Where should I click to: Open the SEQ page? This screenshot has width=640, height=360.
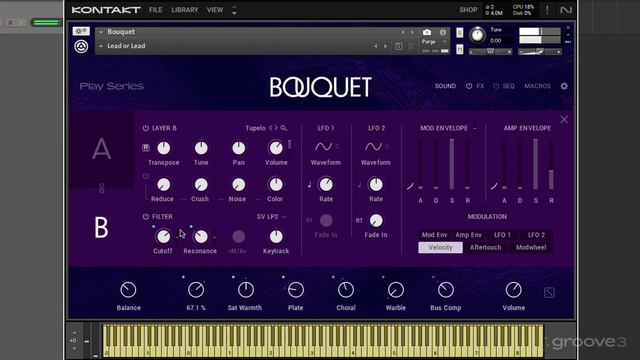click(x=508, y=86)
